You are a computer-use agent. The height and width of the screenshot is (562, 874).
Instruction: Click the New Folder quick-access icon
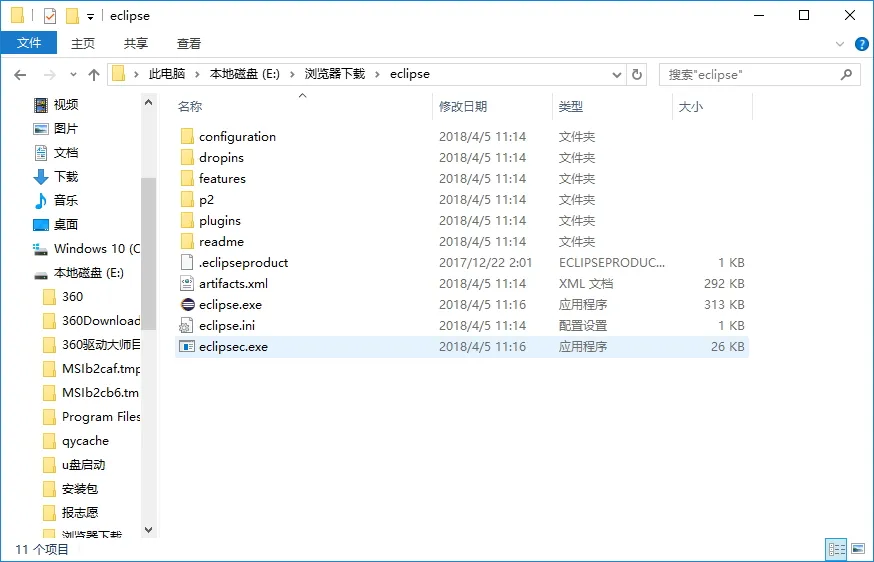pyautogui.click(x=72, y=16)
